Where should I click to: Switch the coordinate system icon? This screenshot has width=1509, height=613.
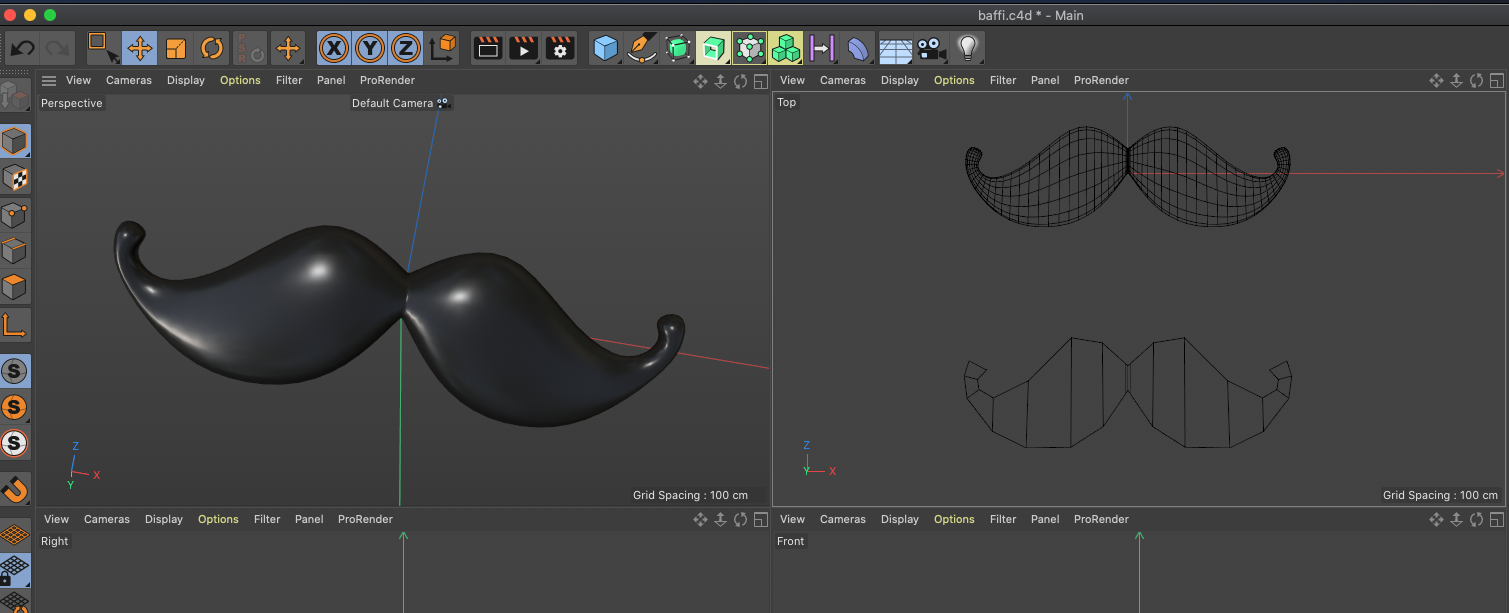442,48
